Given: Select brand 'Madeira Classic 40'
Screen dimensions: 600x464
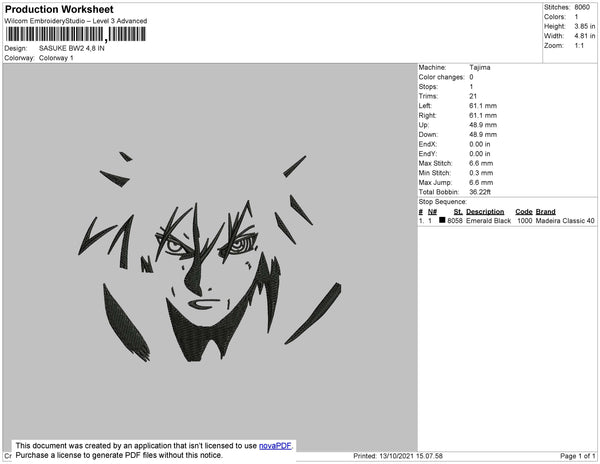Looking at the screenshot, I should click(565, 221).
